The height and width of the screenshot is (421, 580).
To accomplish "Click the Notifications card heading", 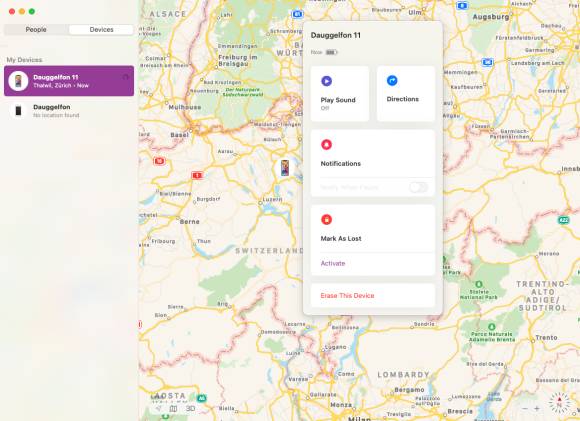I will [x=340, y=164].
